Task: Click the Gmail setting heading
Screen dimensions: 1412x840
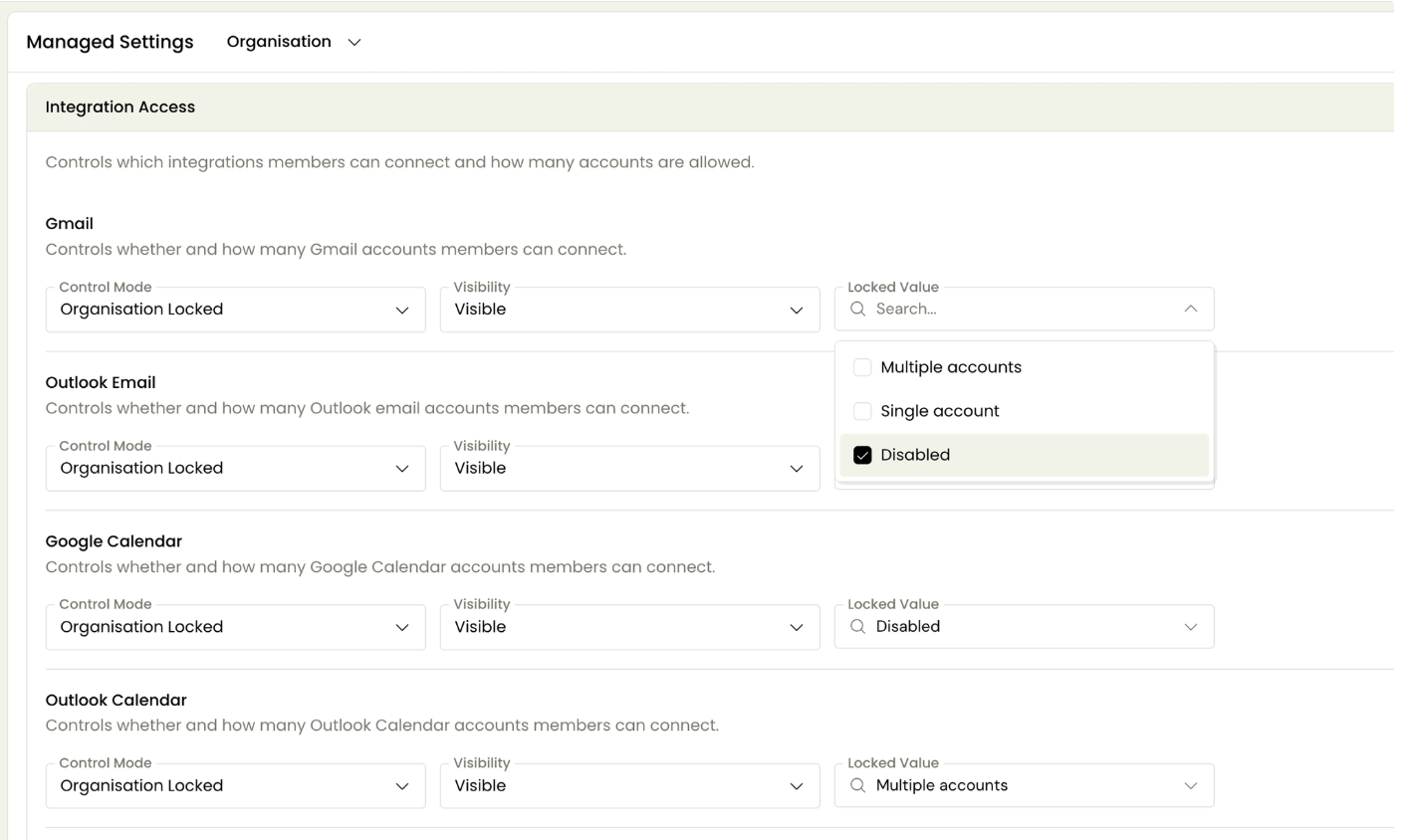Action: [x=70, y=224]
